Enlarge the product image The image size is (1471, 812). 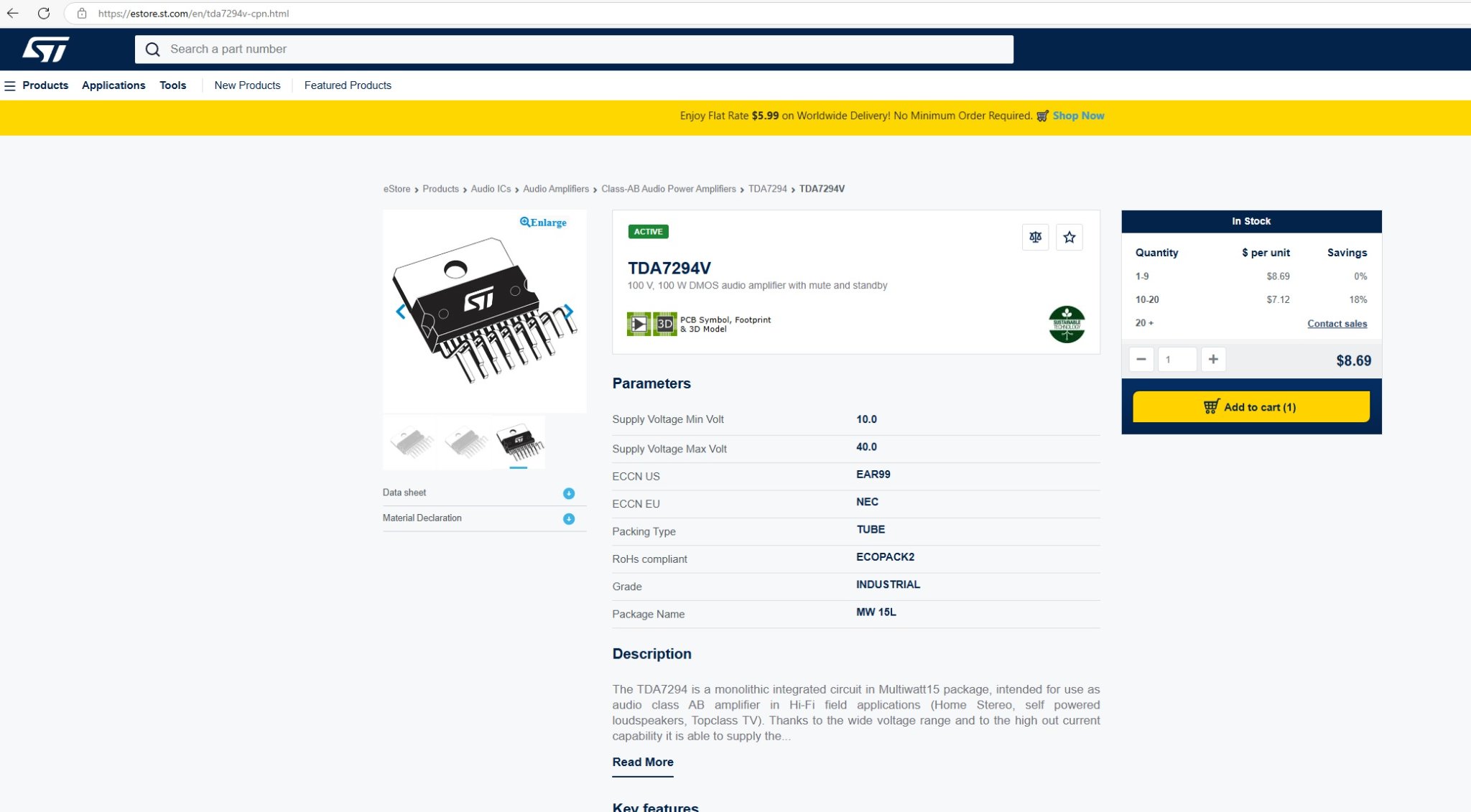tap(543, 223)
